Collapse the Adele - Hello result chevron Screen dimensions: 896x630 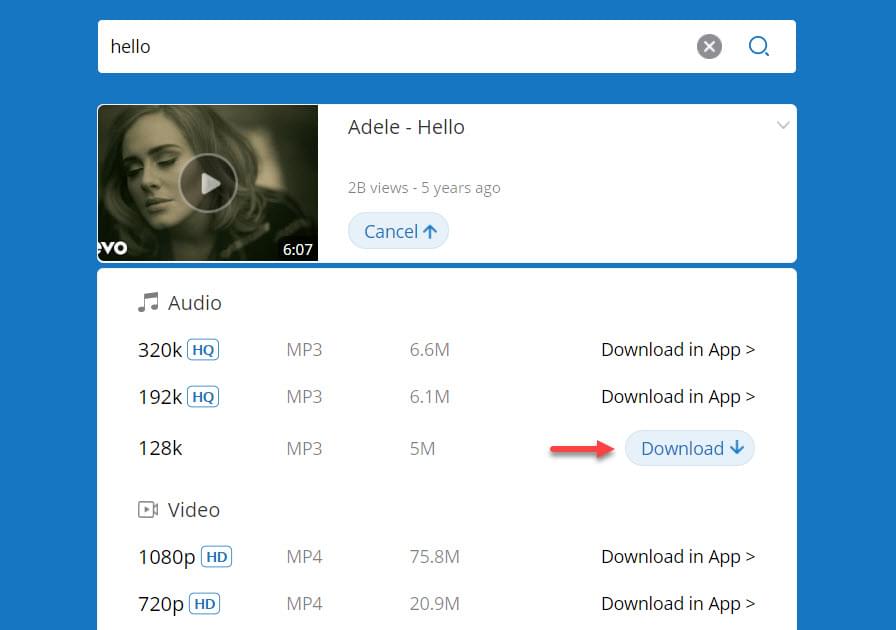783,125
